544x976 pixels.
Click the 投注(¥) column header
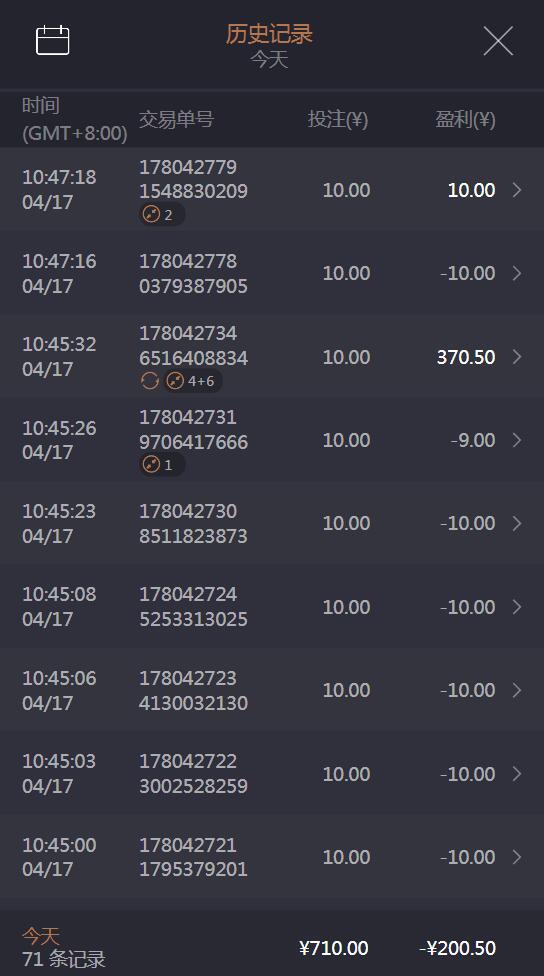point(338,119)
